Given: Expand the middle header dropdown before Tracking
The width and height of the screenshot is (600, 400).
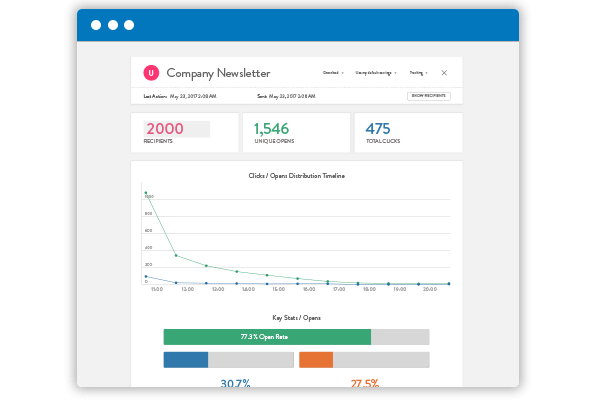Looking at the screenshot, I should click(376, 73).
